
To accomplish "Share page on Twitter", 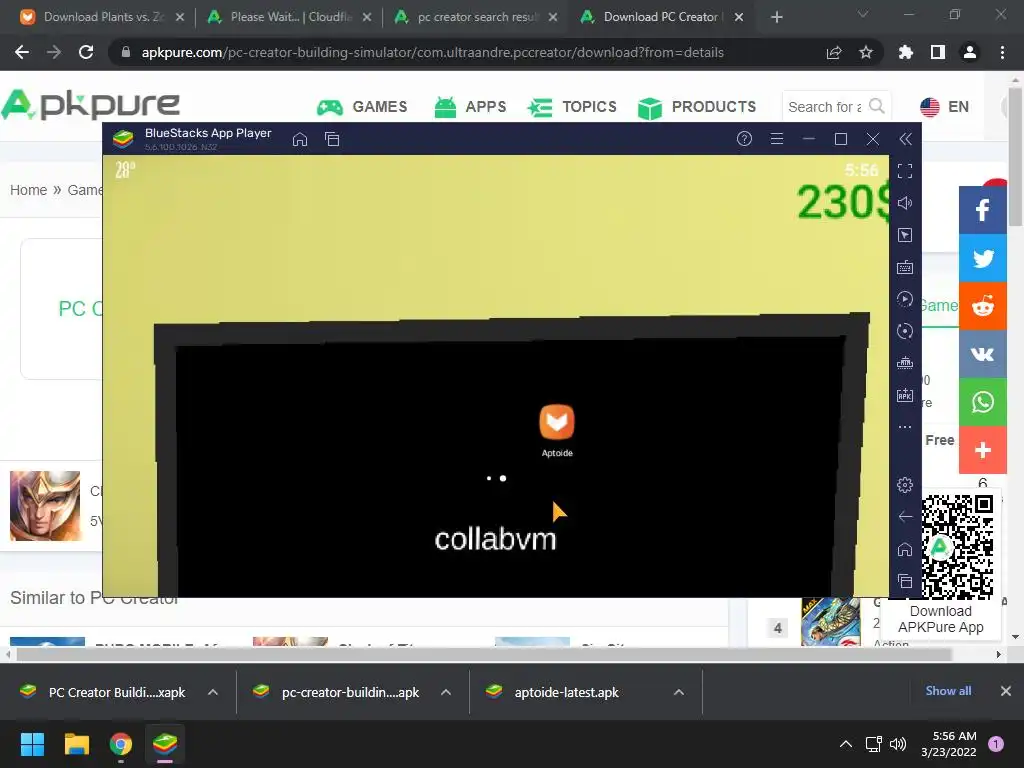I will [x=983, y=258].
